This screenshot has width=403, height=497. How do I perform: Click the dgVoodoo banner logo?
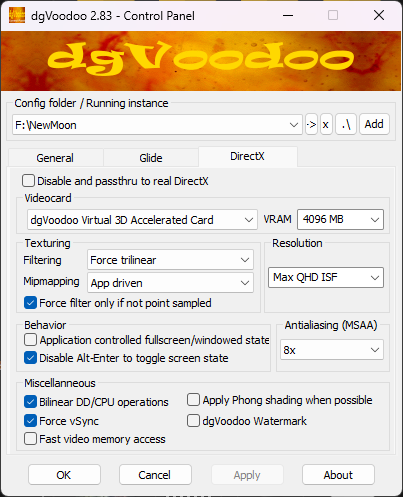[x=201, y=61]
